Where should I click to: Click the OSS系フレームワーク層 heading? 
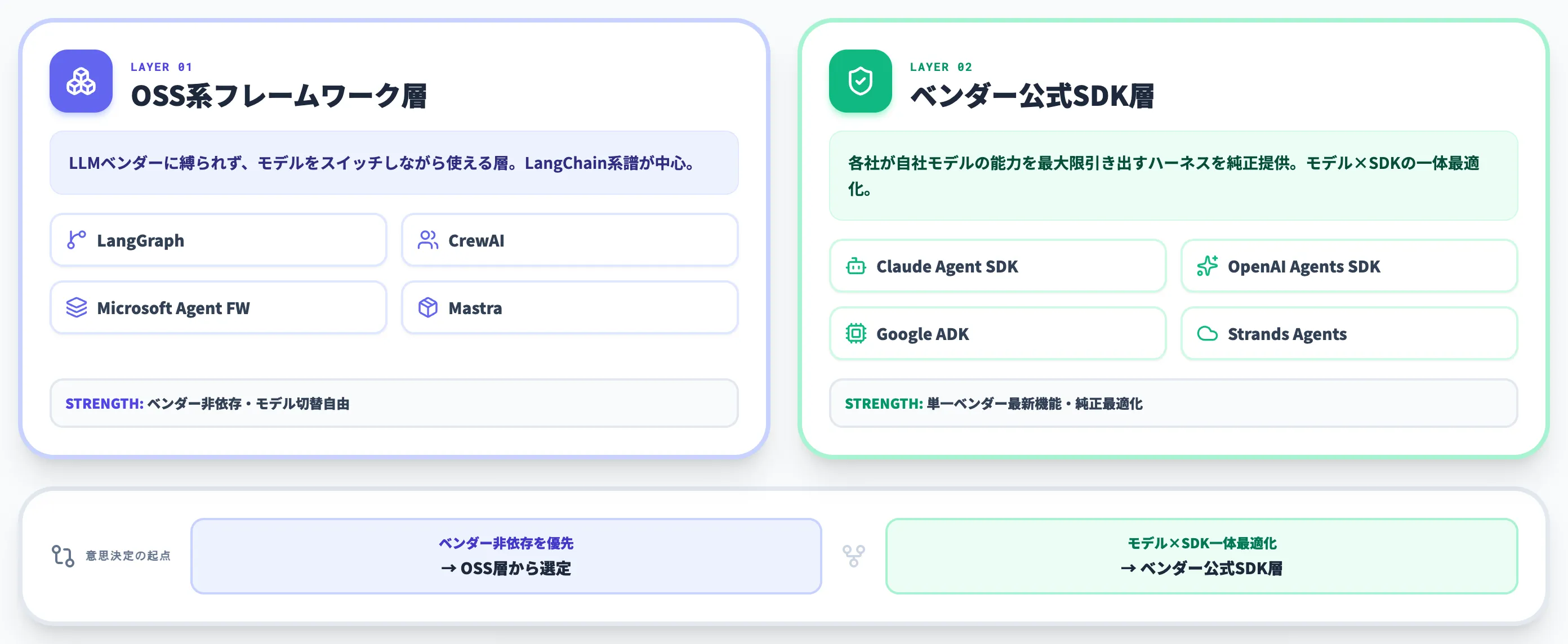[279, 96]
